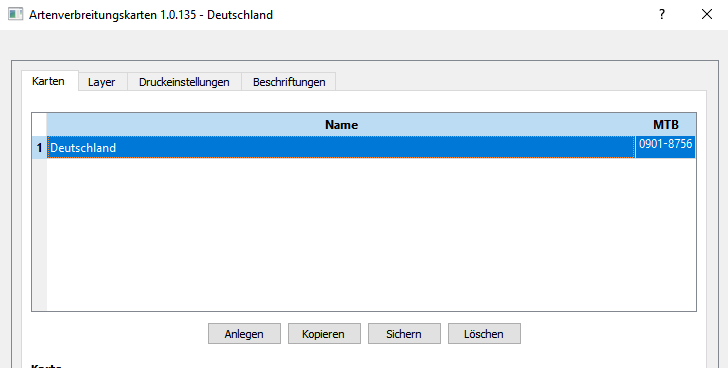The image size is (728, 368).
Task: Open the Druckeinstellungen tab
Action: [184, 82]
